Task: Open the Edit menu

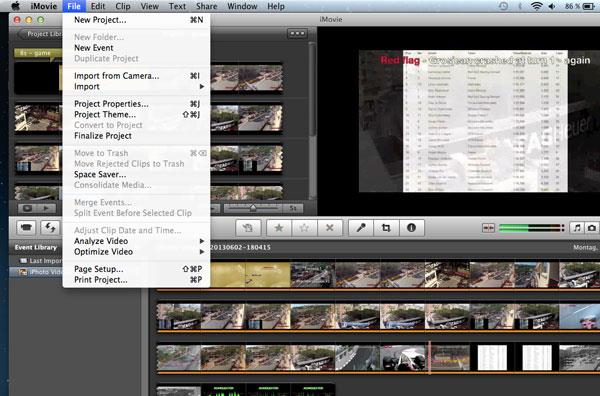Action: [98, 6]
